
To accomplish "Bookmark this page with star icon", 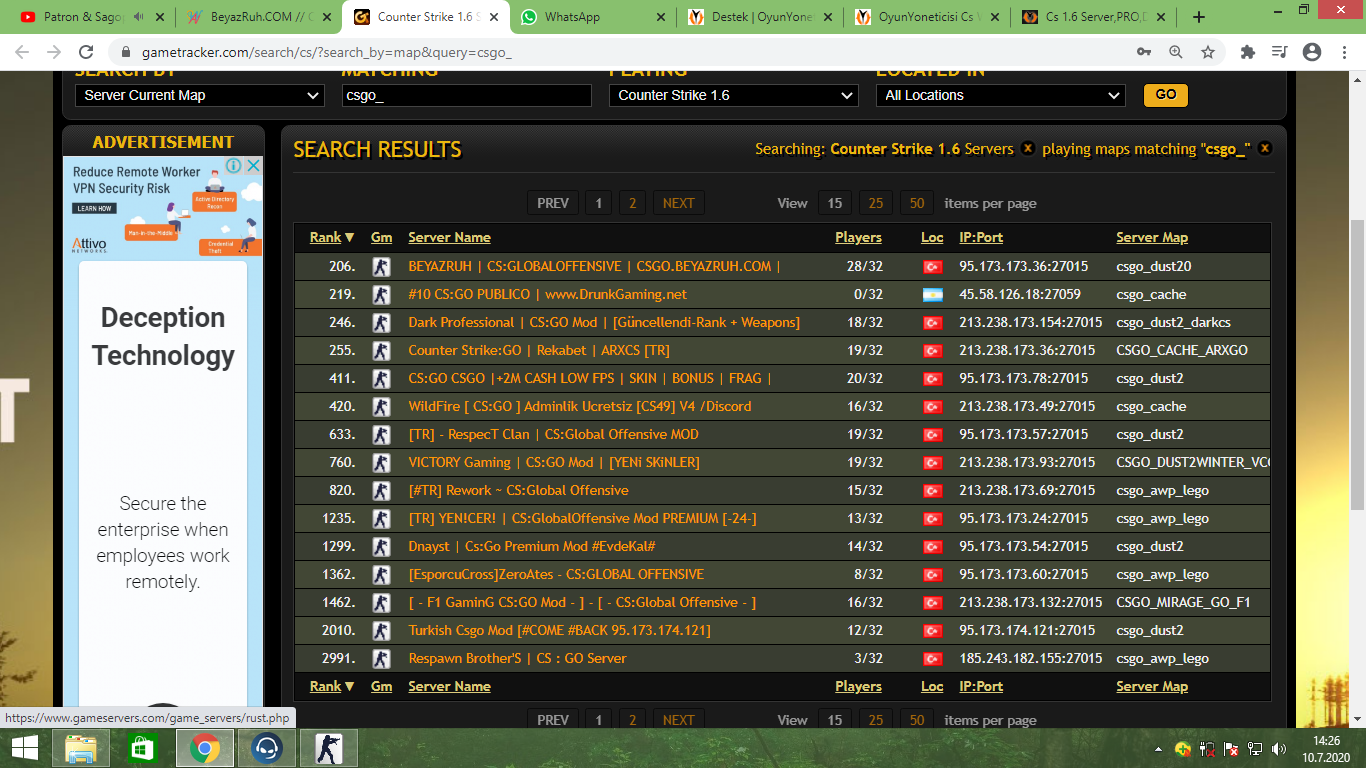I will pos(1207,52).
